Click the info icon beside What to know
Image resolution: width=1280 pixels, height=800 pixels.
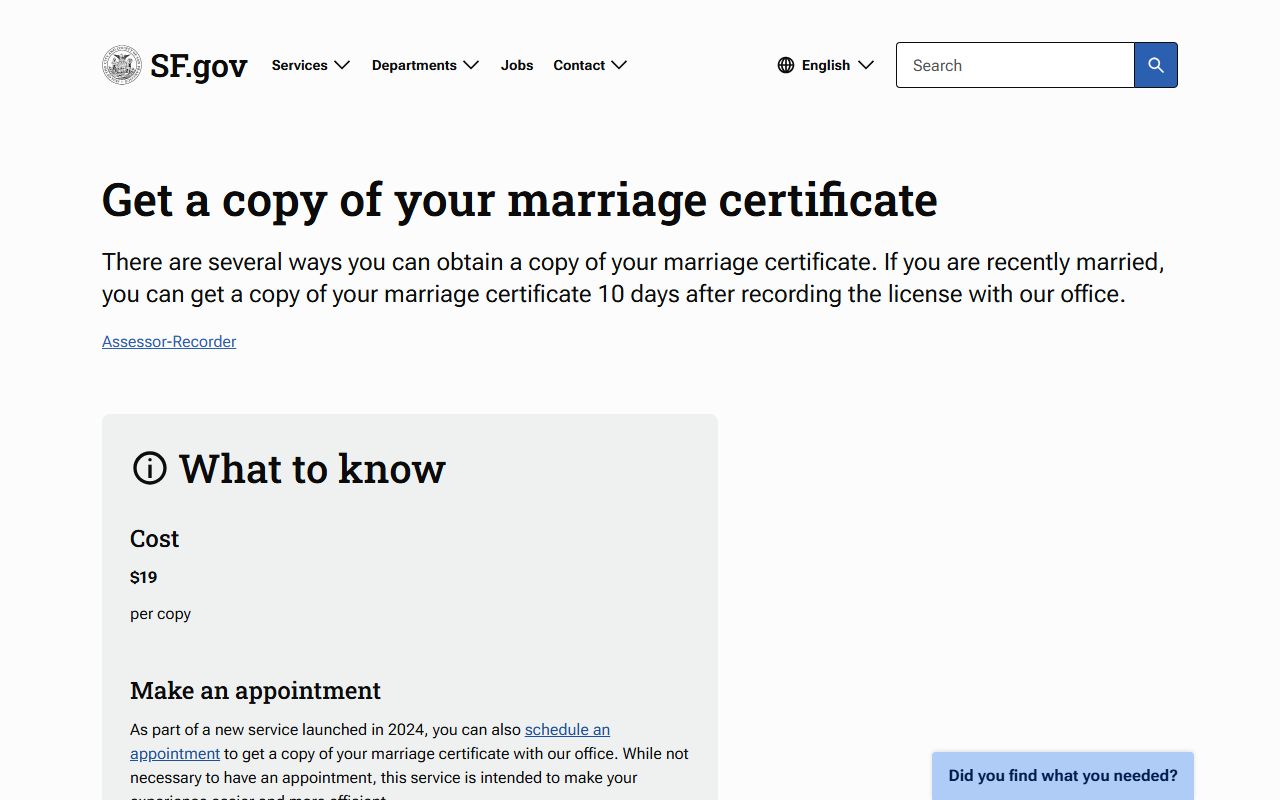click(x=150, y=468)
